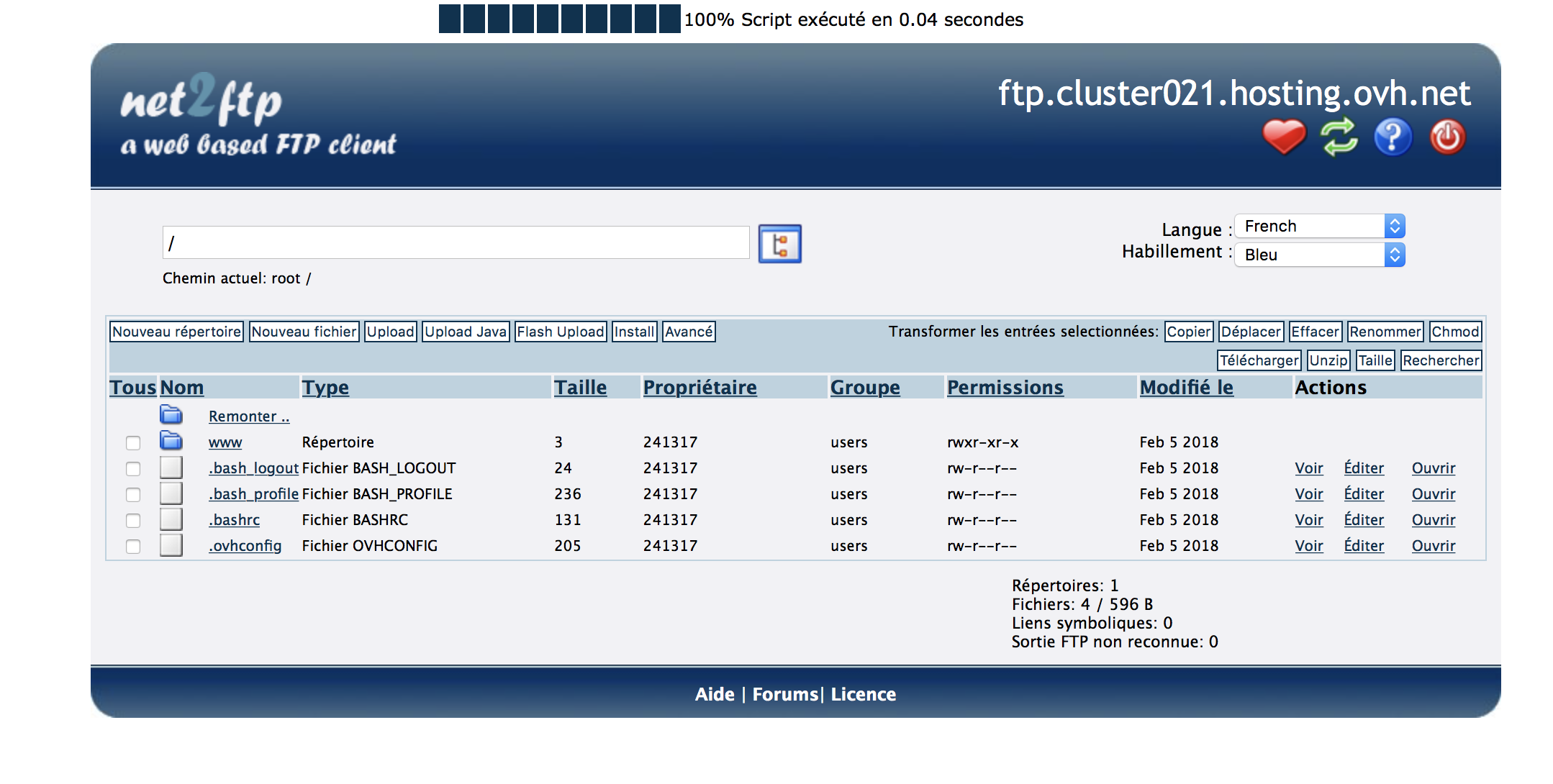Check the www directory checkbox
This screenshot has height=784, width=1553.
[133, 442]
